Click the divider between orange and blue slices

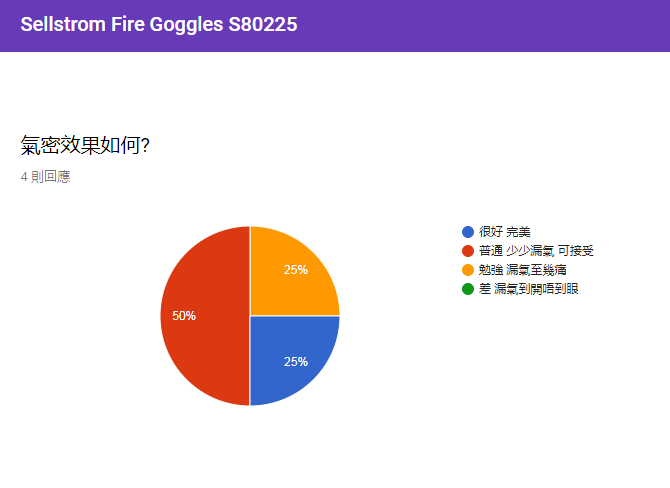click(x=295, y=316)
